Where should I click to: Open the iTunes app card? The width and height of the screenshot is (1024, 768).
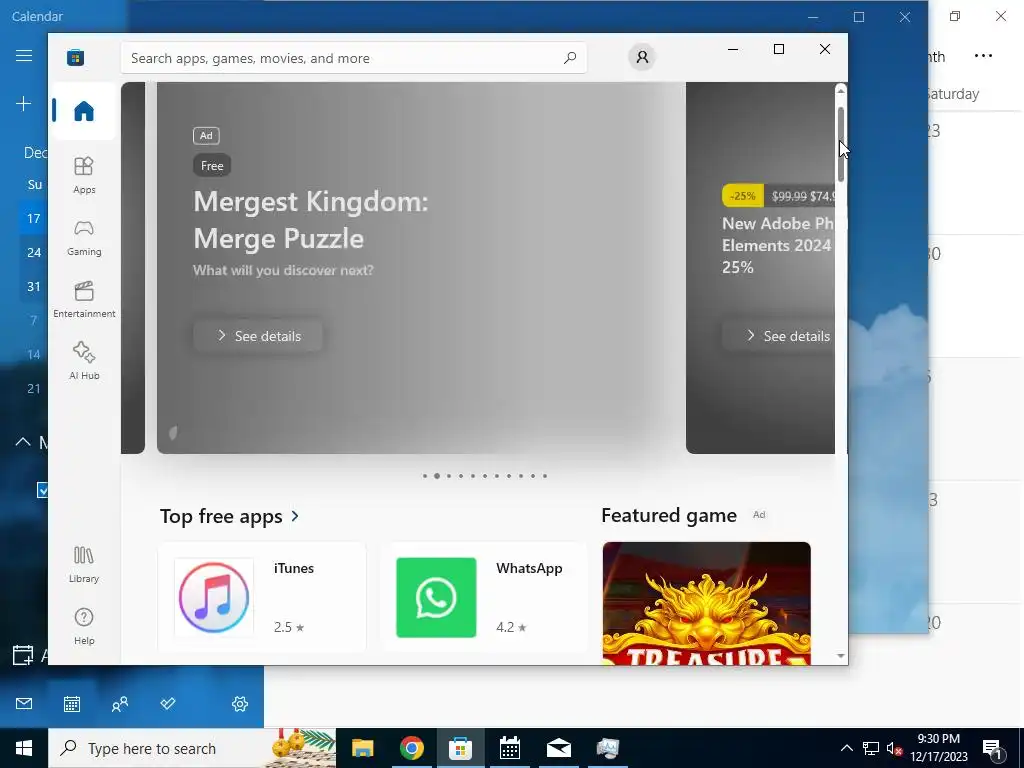click(x=262, y=597)
